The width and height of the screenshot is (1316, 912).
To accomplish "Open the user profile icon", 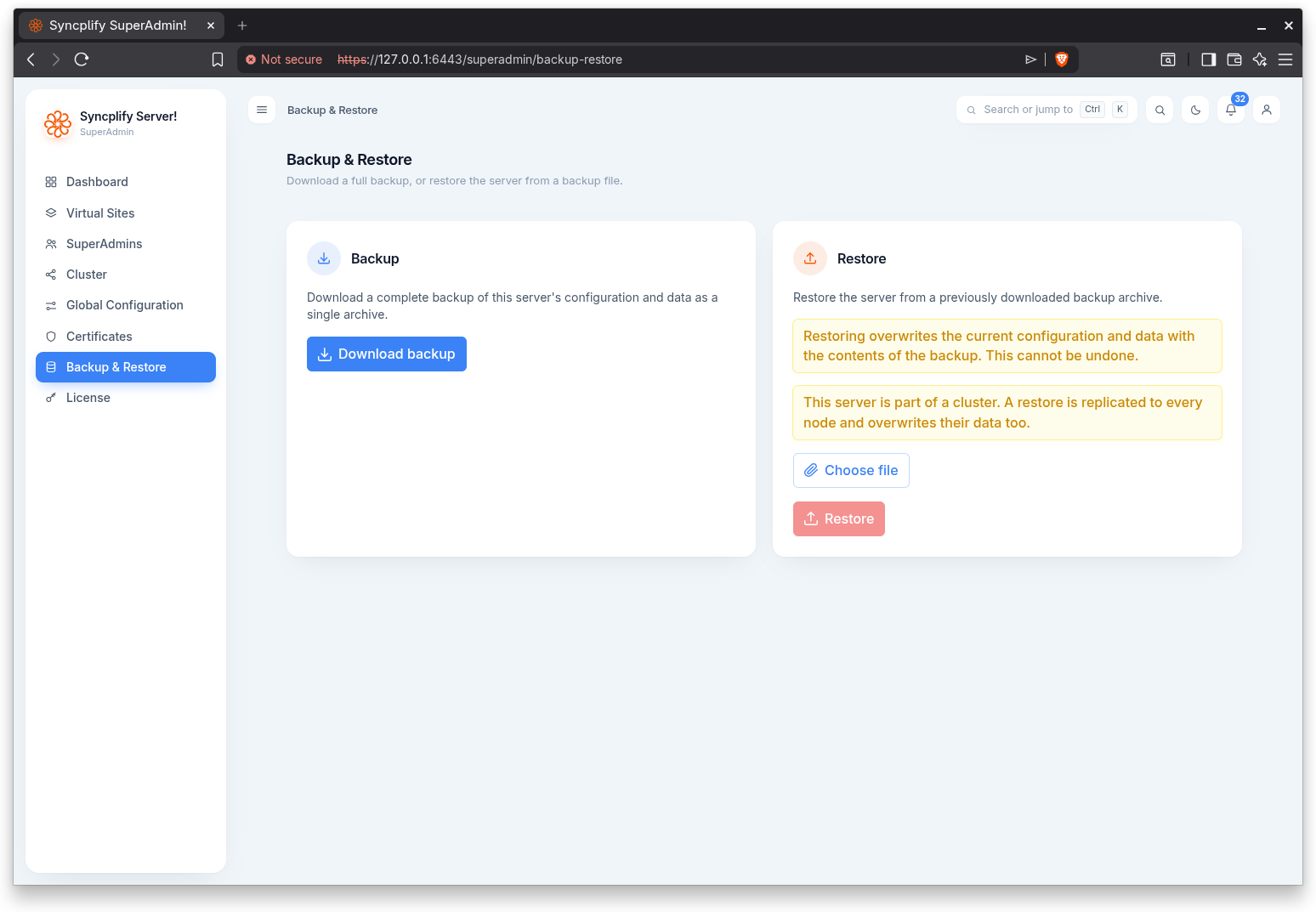I will click(1267, 110).
